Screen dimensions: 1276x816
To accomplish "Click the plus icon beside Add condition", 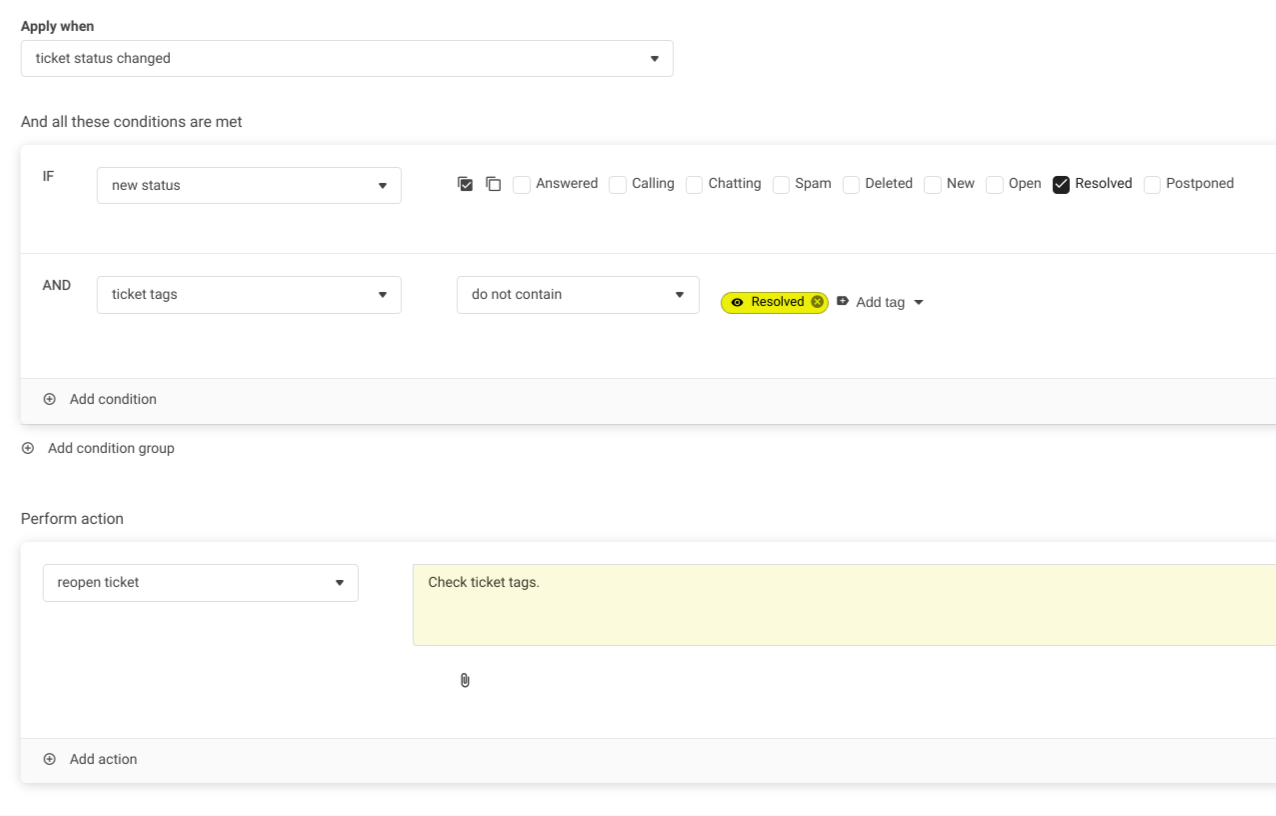I will (x=50, y=399).
